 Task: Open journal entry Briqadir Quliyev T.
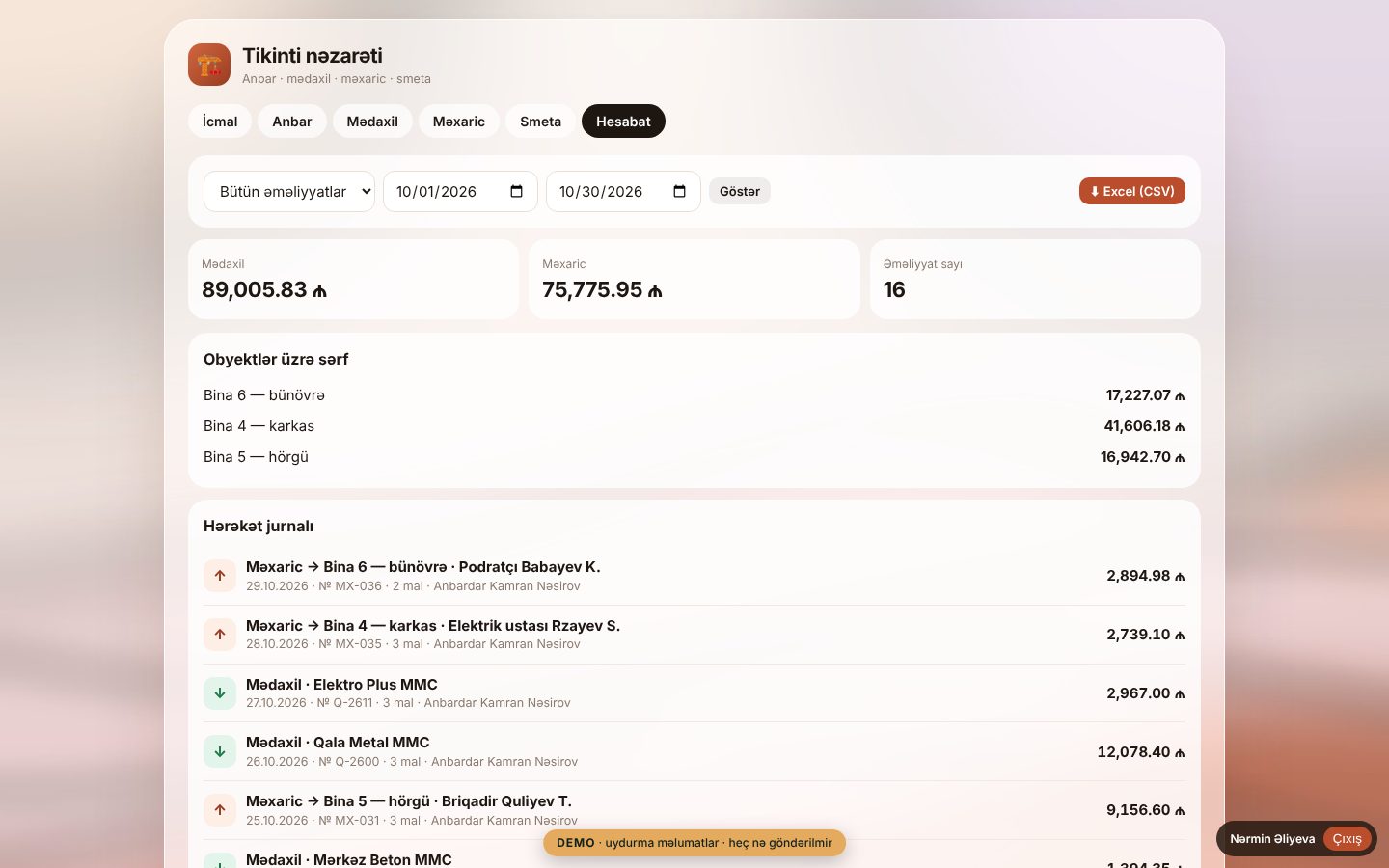[694, 810]
